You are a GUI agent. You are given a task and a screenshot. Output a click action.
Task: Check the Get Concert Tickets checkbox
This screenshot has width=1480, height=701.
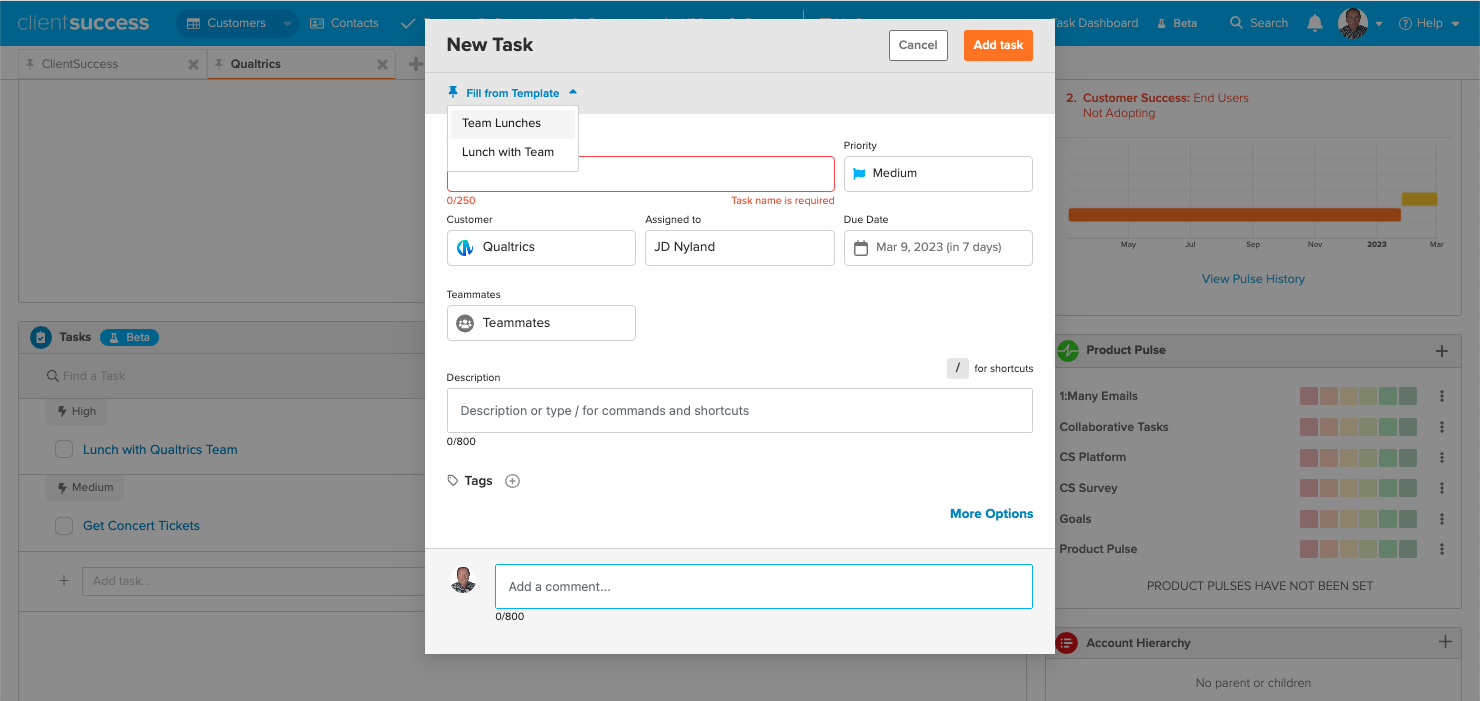64,526
